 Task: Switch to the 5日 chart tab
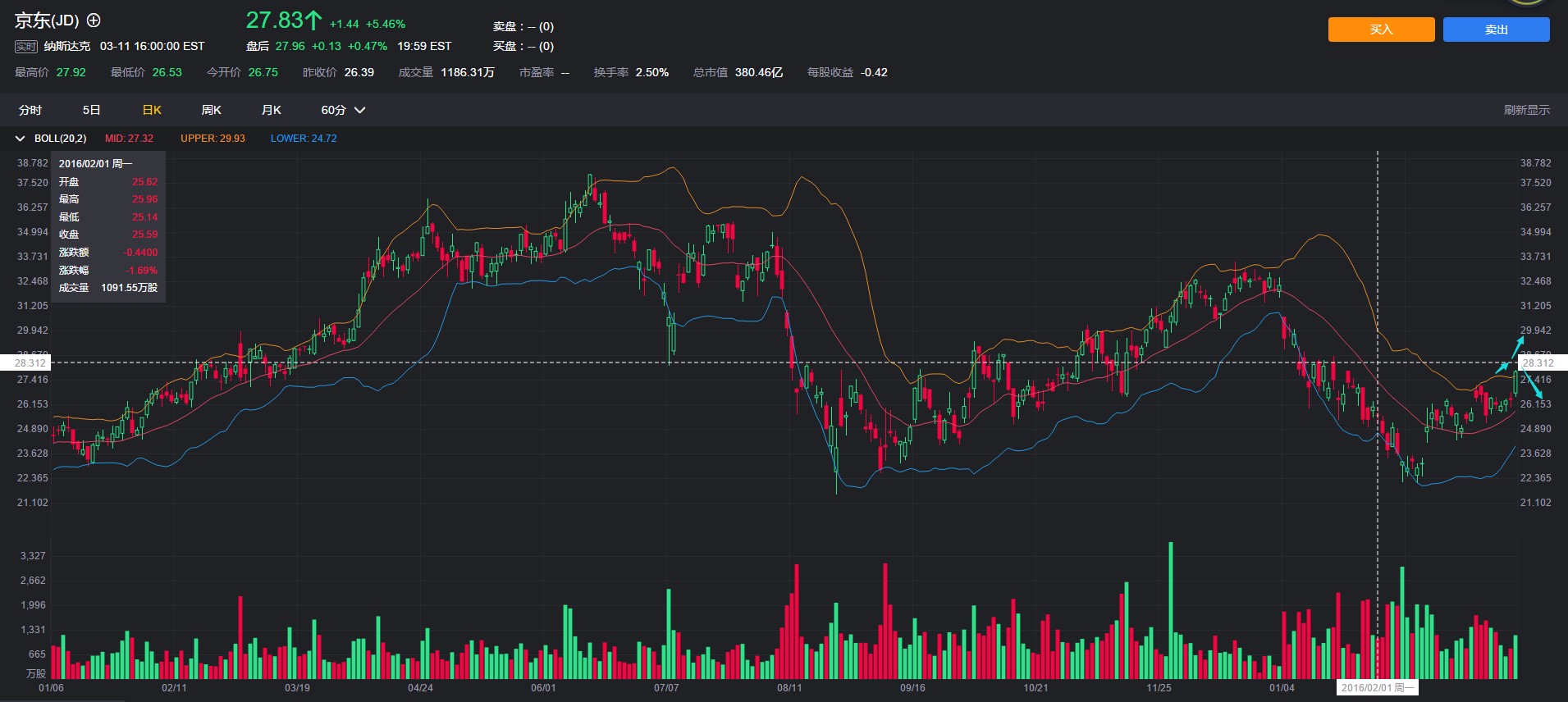point(91,110)
